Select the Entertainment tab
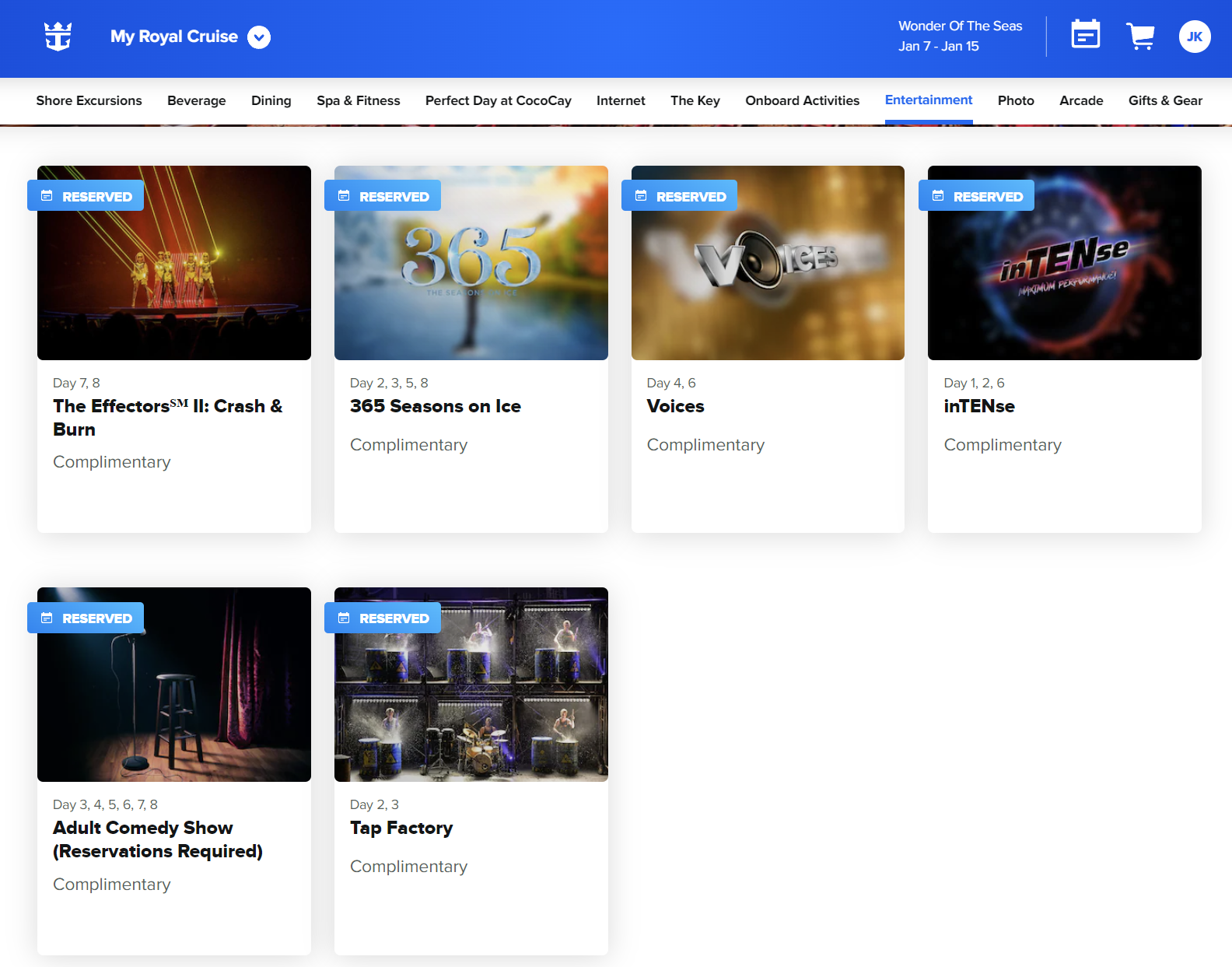This screenshot has height=967, width=1232. pyautogui.click(x=929, y=100)
